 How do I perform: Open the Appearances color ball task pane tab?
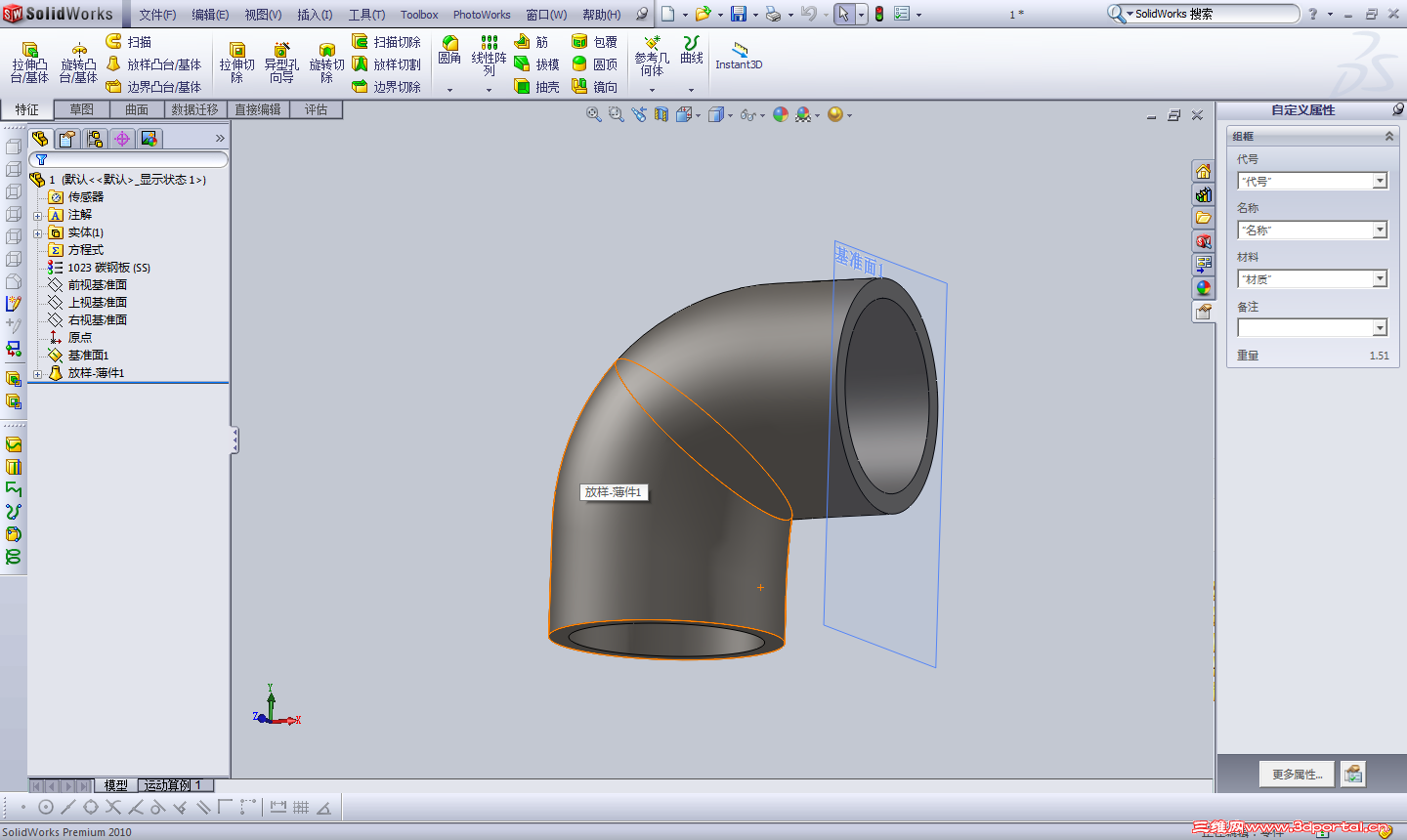point(1204,288)
